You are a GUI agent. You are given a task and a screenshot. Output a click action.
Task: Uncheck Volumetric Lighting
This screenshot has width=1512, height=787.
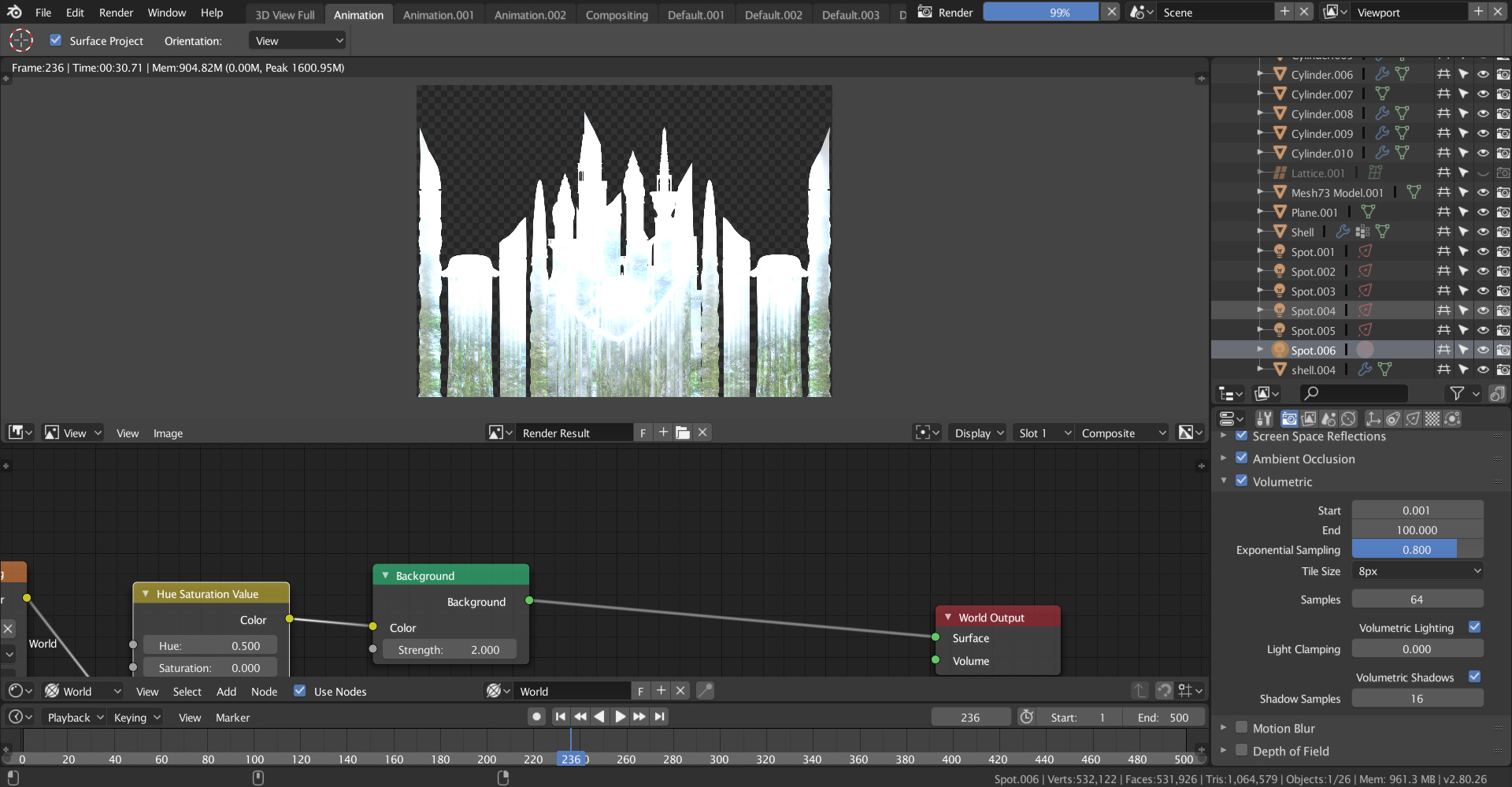(1475, 627)
